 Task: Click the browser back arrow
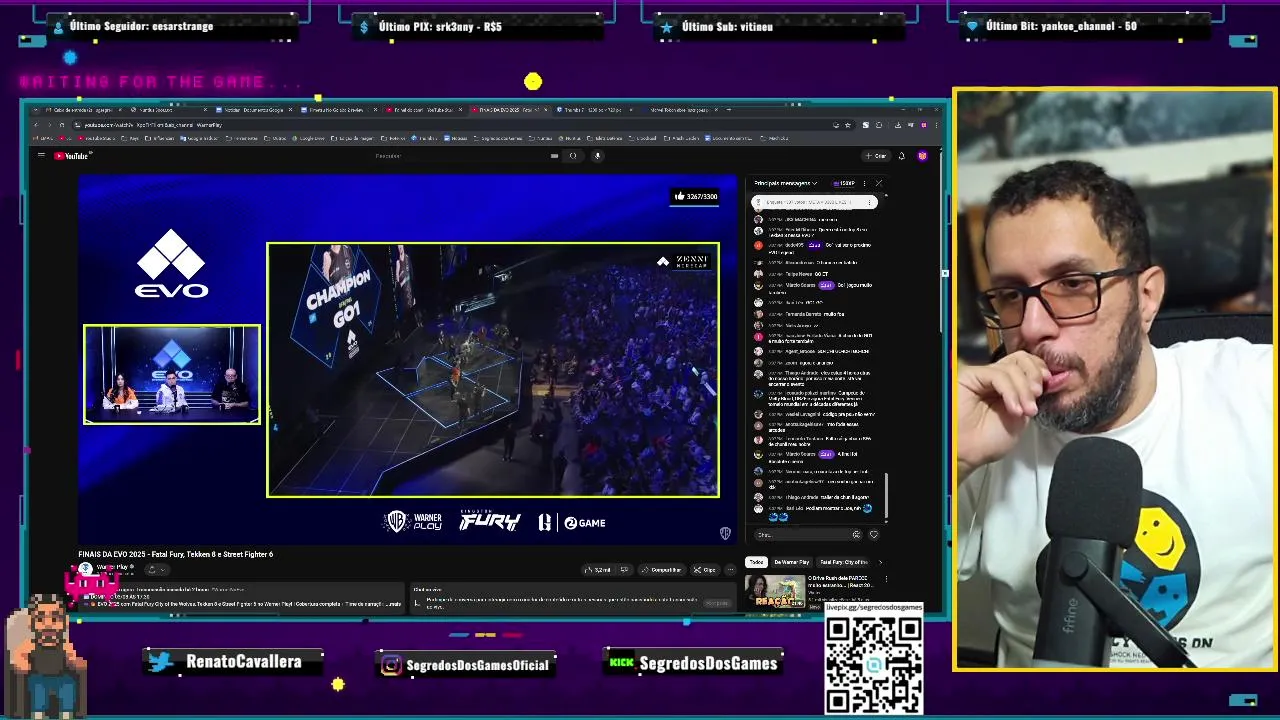tap(35, 125)
